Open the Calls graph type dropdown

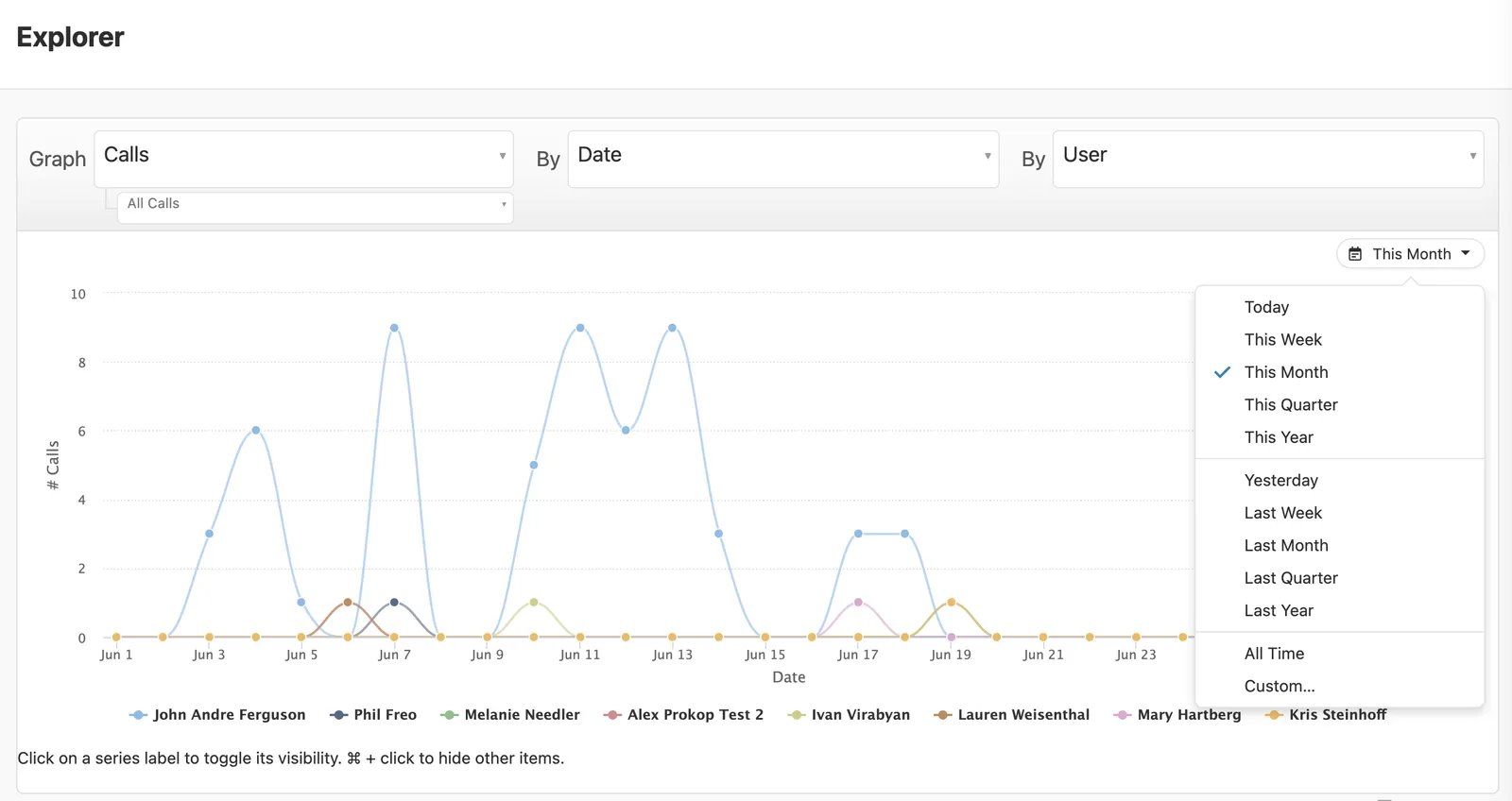pyautogui.click(x=303, y=159)
